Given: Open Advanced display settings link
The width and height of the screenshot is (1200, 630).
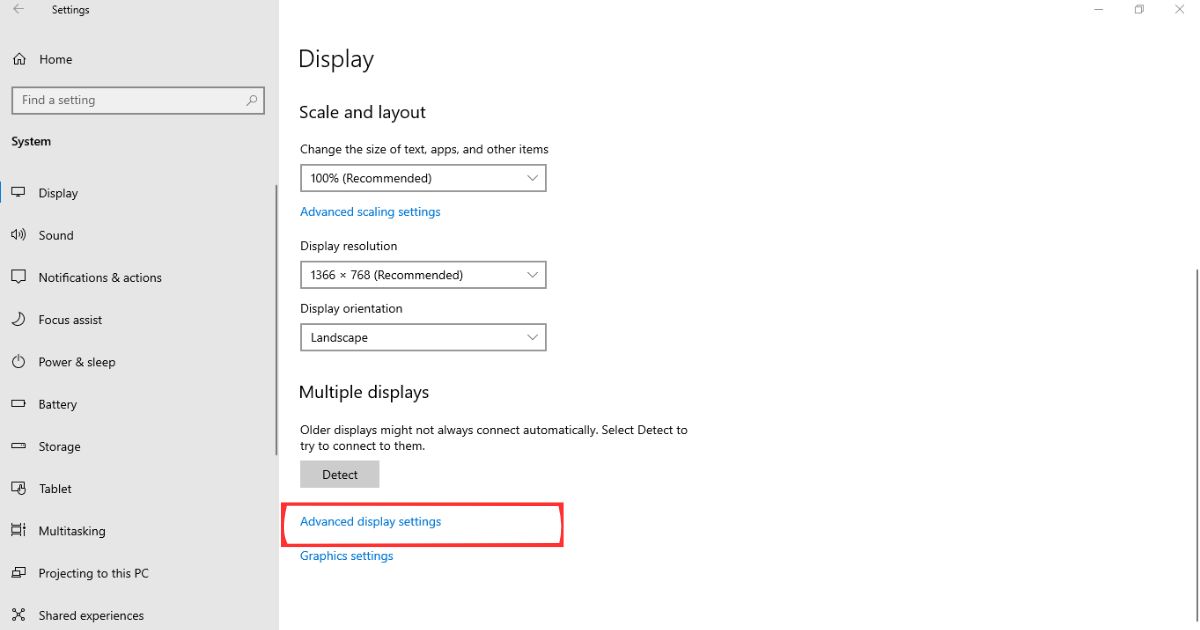Looking at the screenshot, I should [x=371, y=522].
